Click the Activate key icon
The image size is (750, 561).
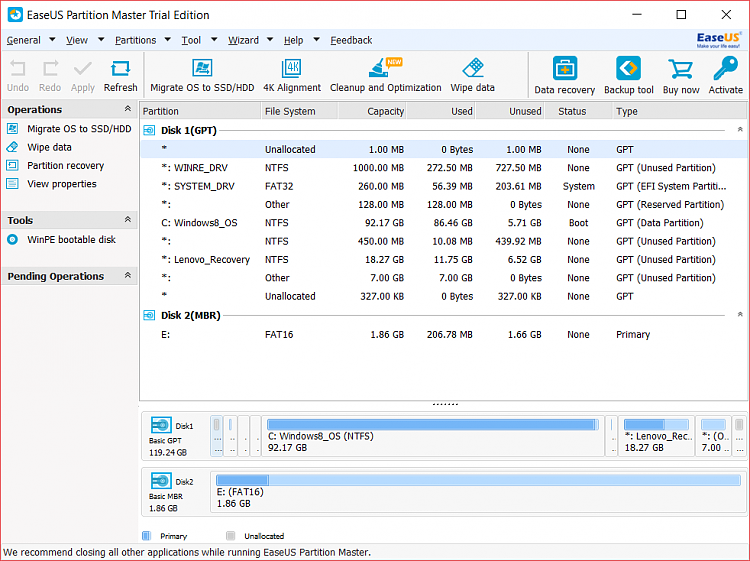coord(726,68)
